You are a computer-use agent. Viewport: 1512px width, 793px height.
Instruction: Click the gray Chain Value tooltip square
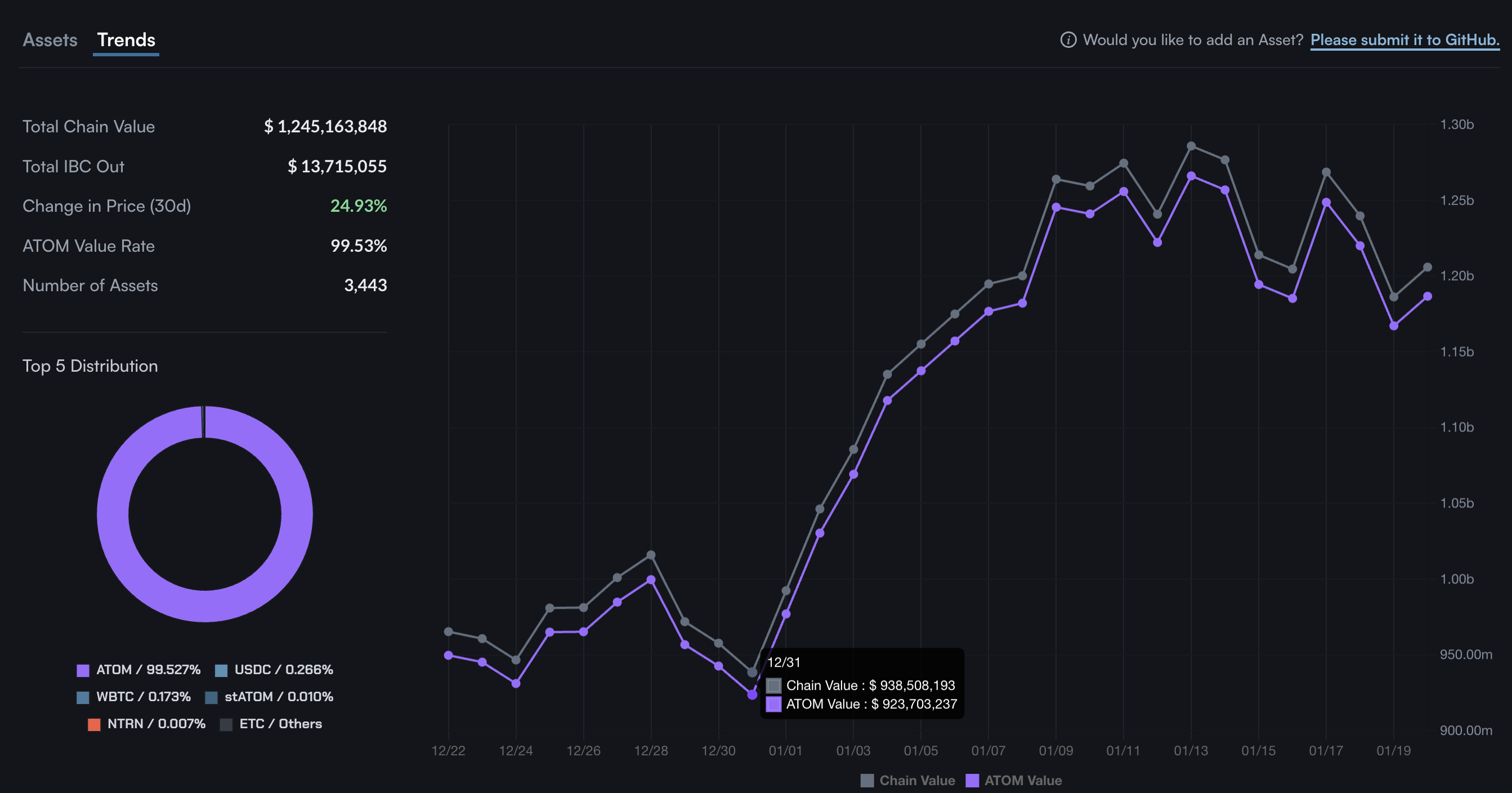point(773,685)
